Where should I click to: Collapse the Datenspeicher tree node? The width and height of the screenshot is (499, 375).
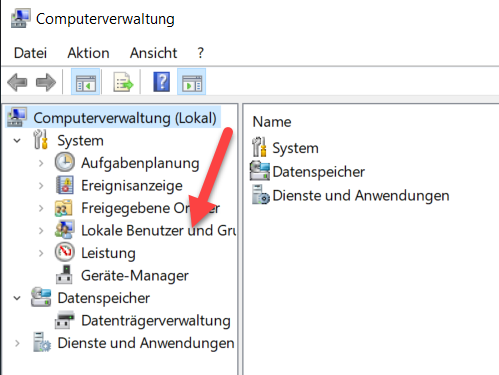(17, 298)
